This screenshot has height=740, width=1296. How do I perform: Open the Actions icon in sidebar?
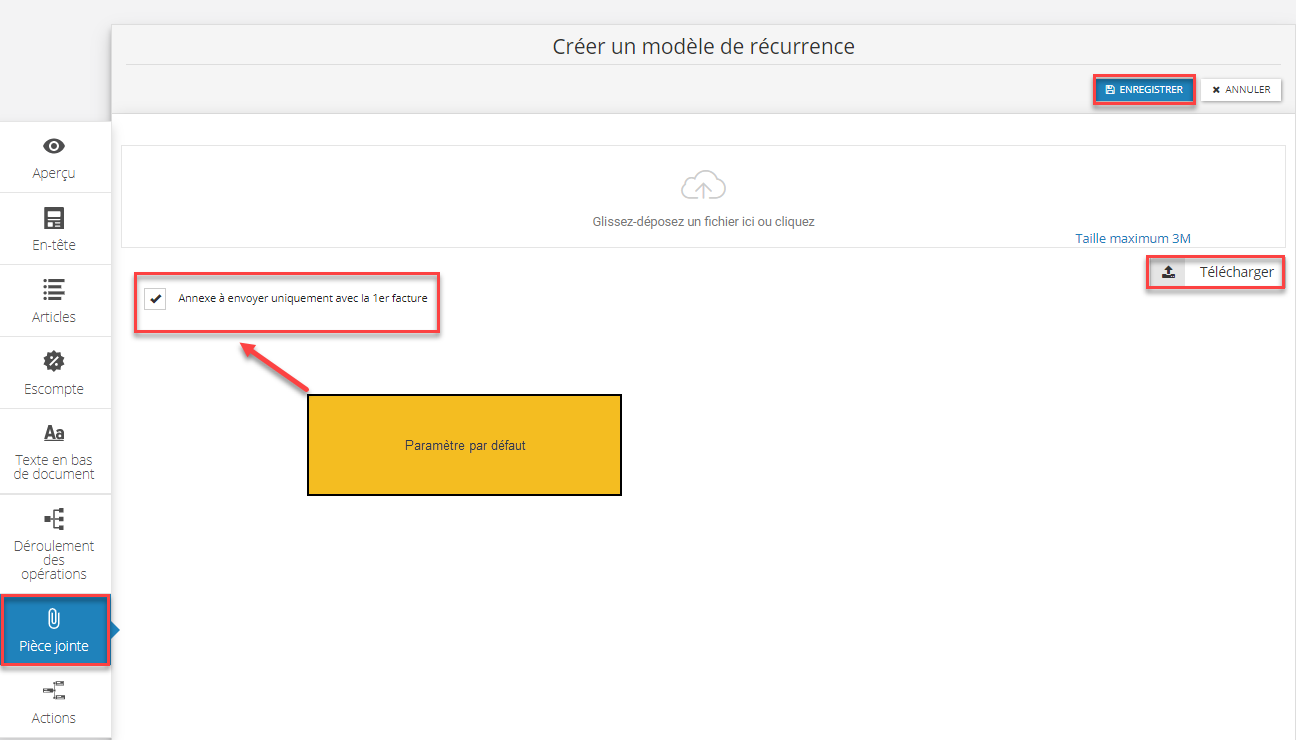54,691
